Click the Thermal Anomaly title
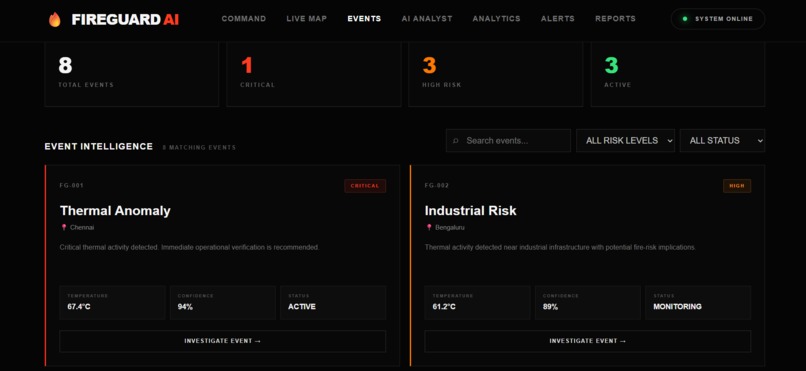806x371 pixels. pos(115,211)
